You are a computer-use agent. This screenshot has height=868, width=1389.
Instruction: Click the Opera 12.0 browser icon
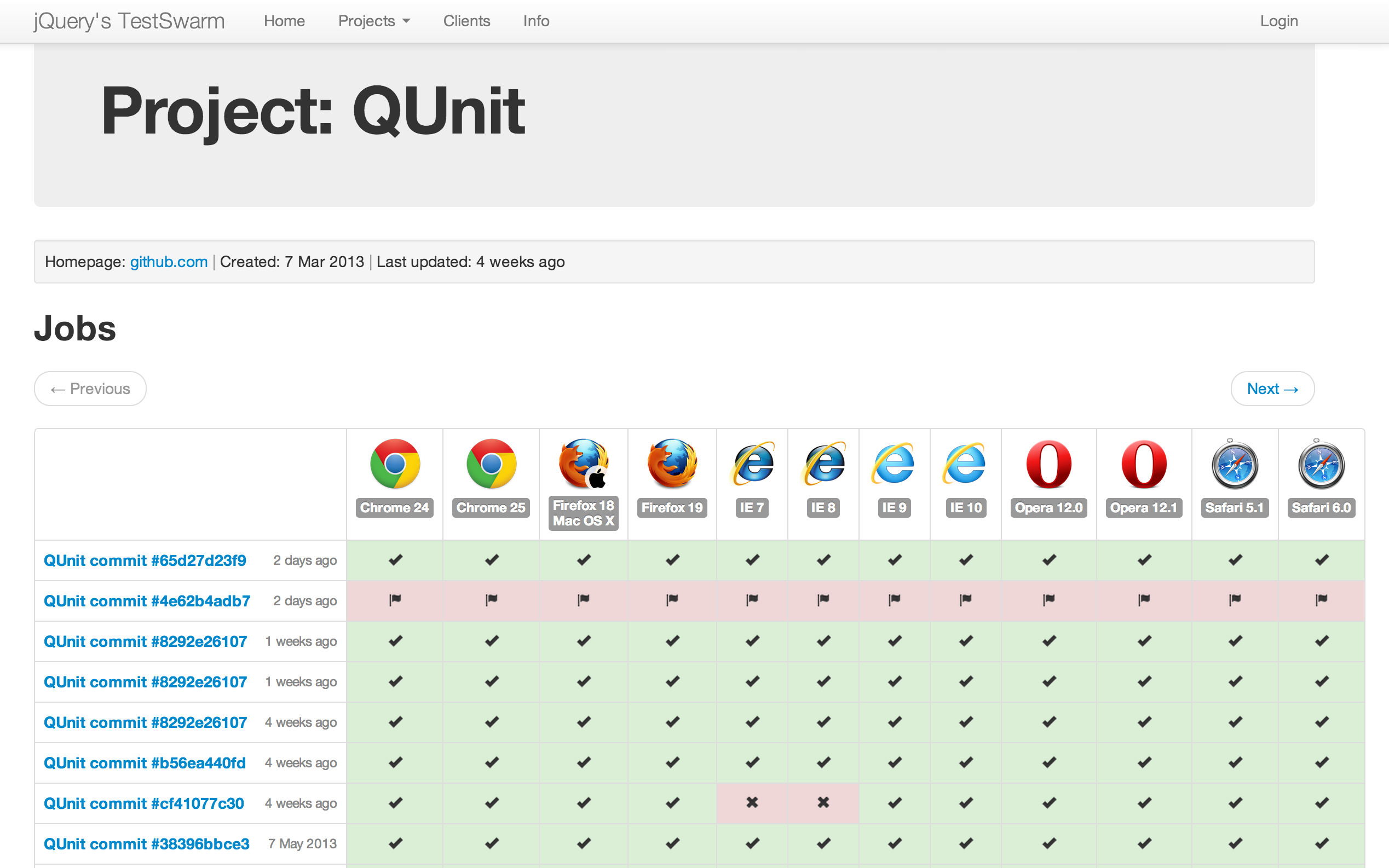(x=1048, y=464)
